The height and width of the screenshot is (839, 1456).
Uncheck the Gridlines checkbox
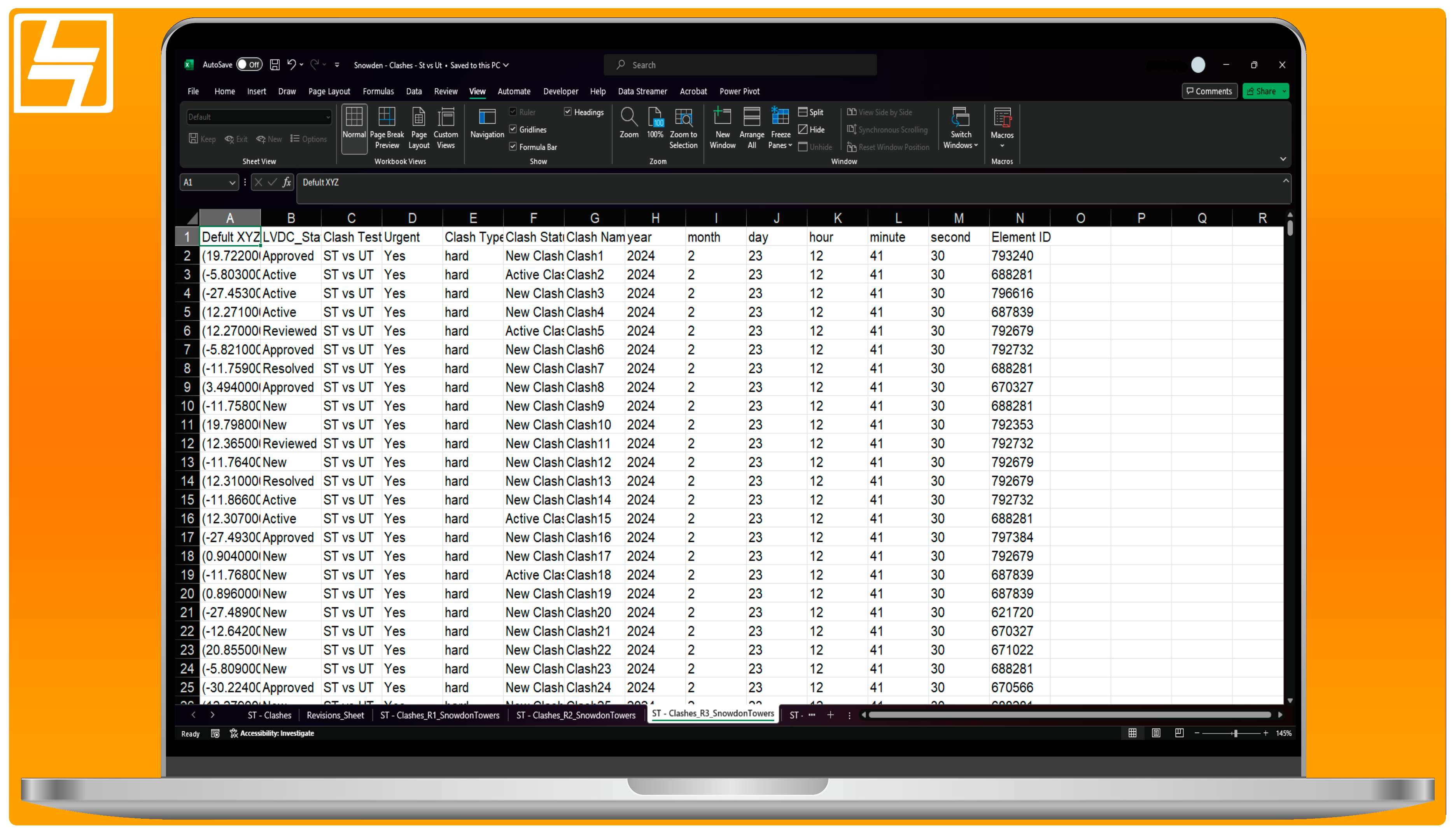coord(513,129)
